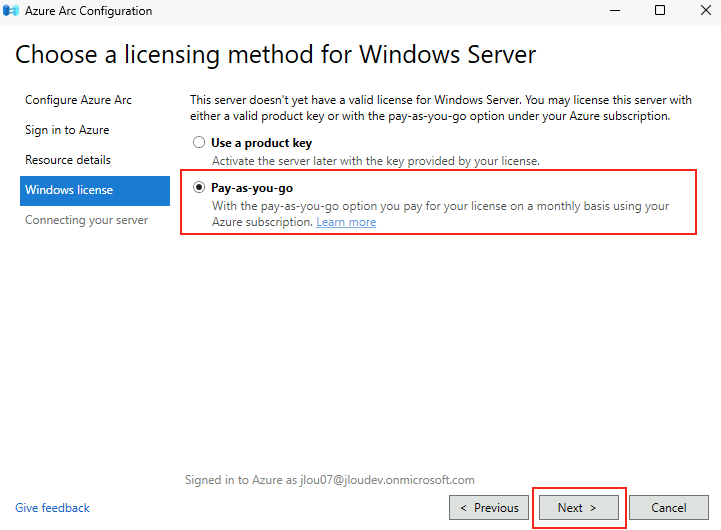The image size is (721, 530).
Task: Maximize the Azure Arc Configuration window
Action: [x=660, y=11]
